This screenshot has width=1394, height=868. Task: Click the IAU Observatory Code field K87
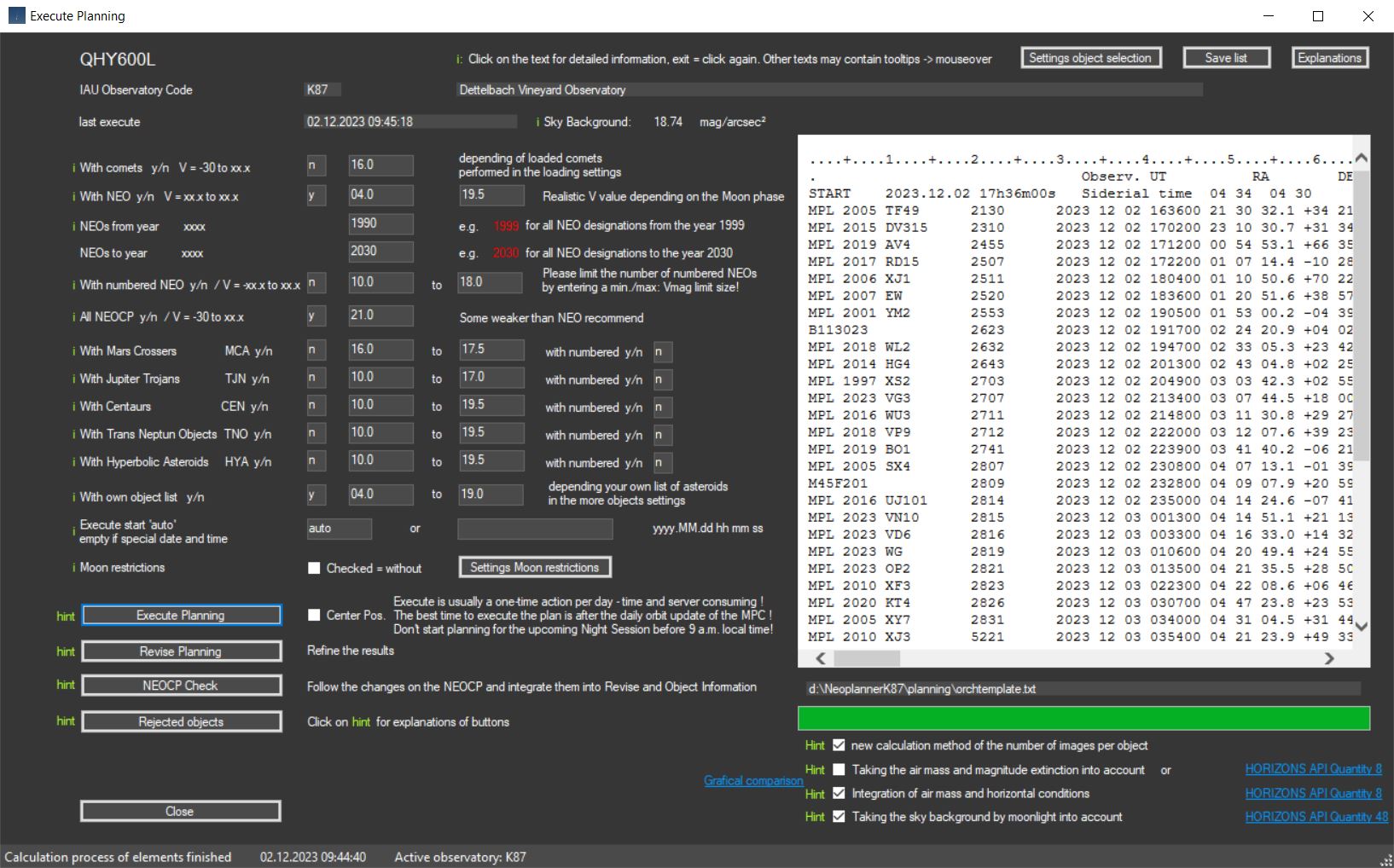pyautogui.click(x=322, y=90)
